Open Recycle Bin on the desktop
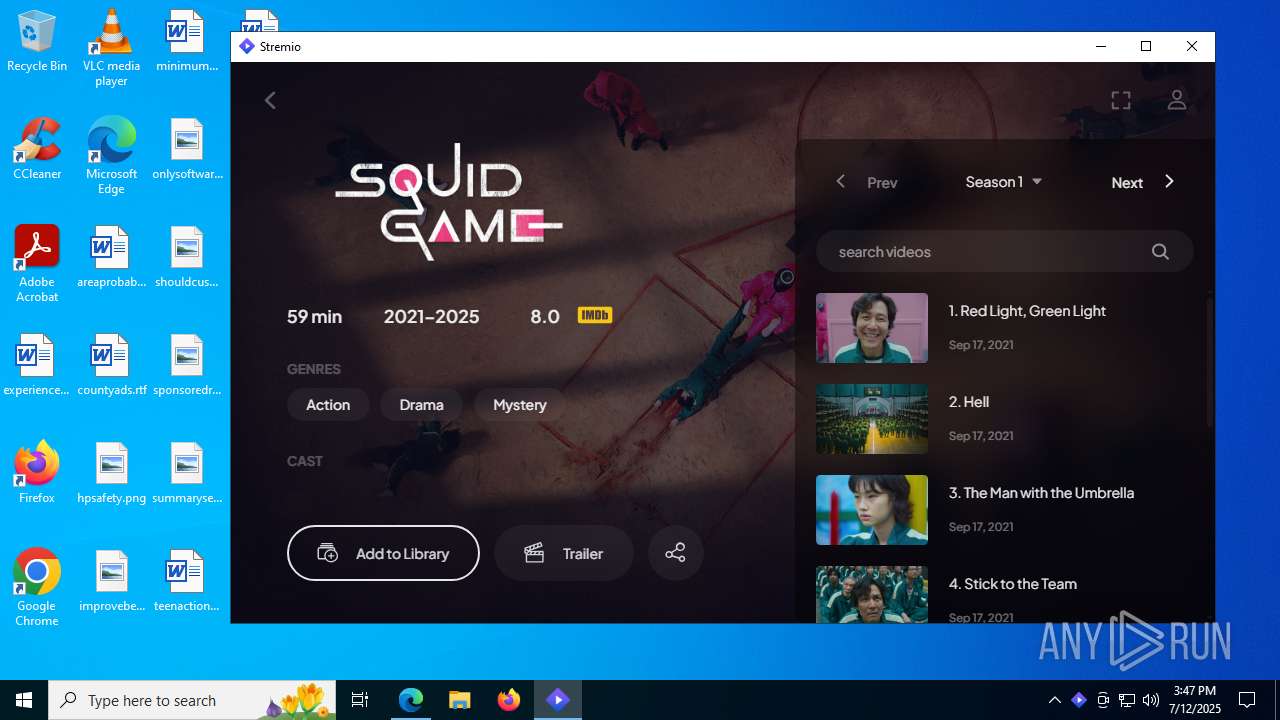 [37, 41]
